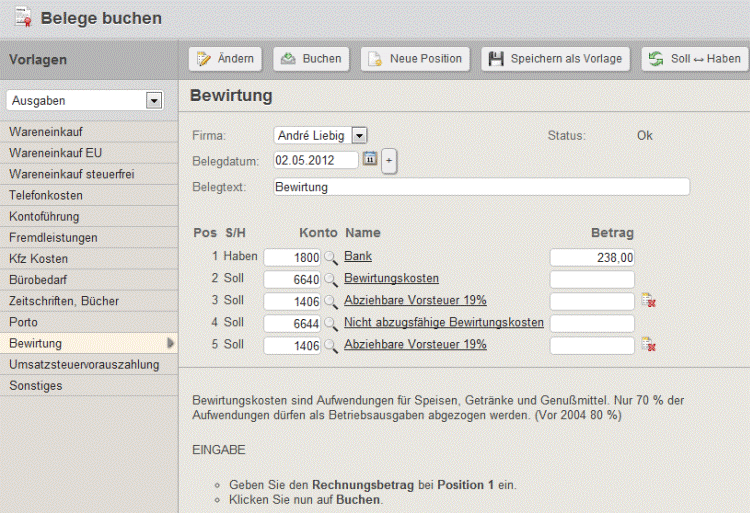Click the Konto field in position 3

click(x=292, y=302)
